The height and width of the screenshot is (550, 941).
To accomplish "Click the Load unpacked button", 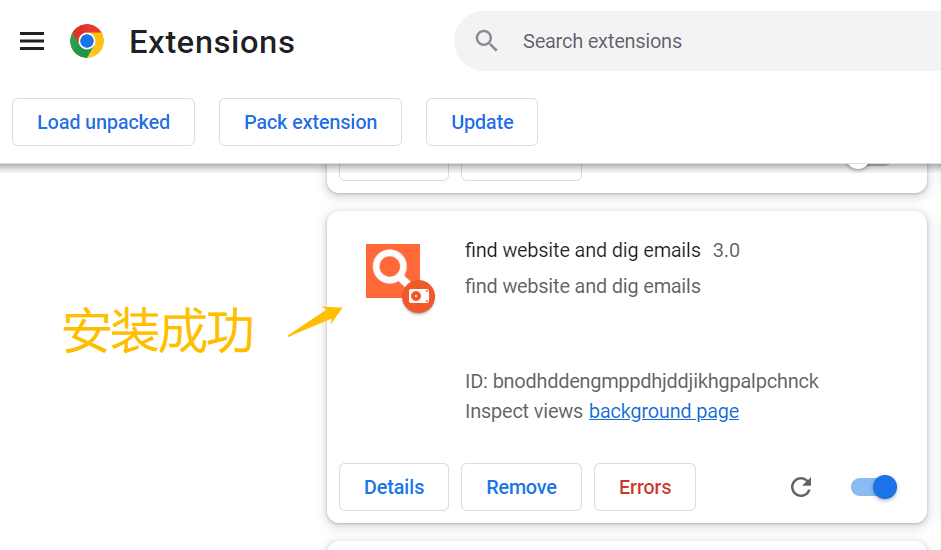I will point(103,122).
